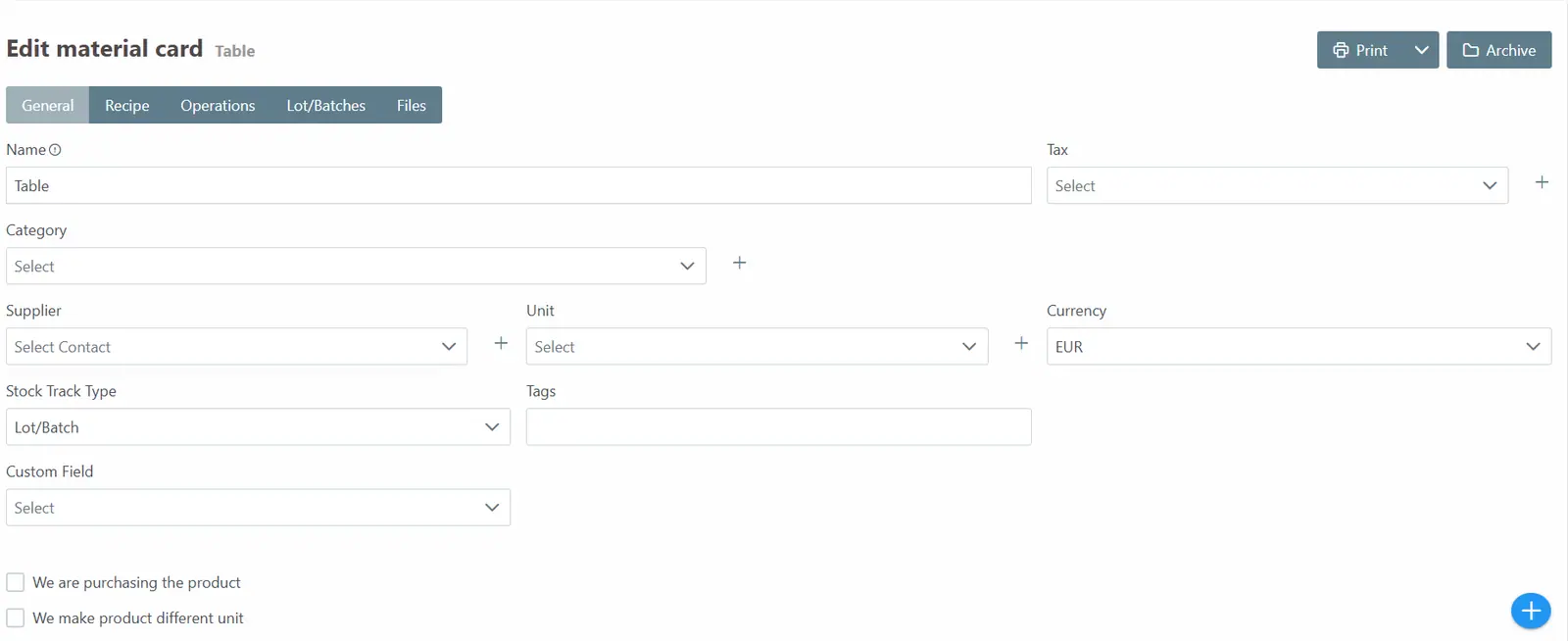Open the Unit select dropdown

point(757,346)
